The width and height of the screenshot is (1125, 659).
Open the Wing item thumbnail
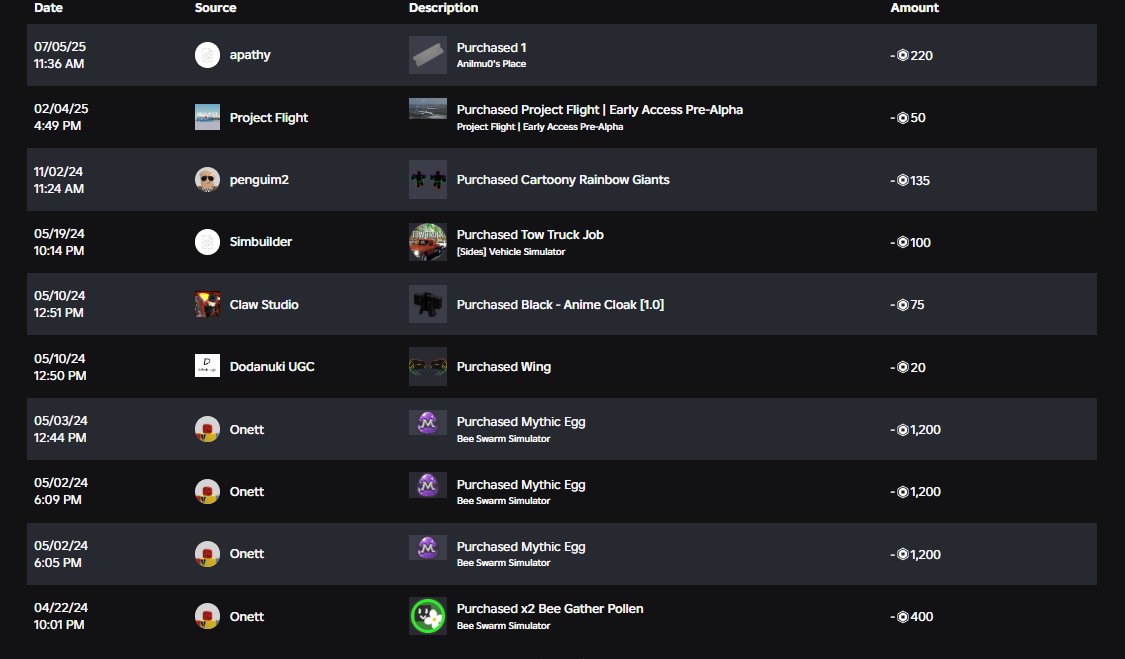click(x=428, y=366)
